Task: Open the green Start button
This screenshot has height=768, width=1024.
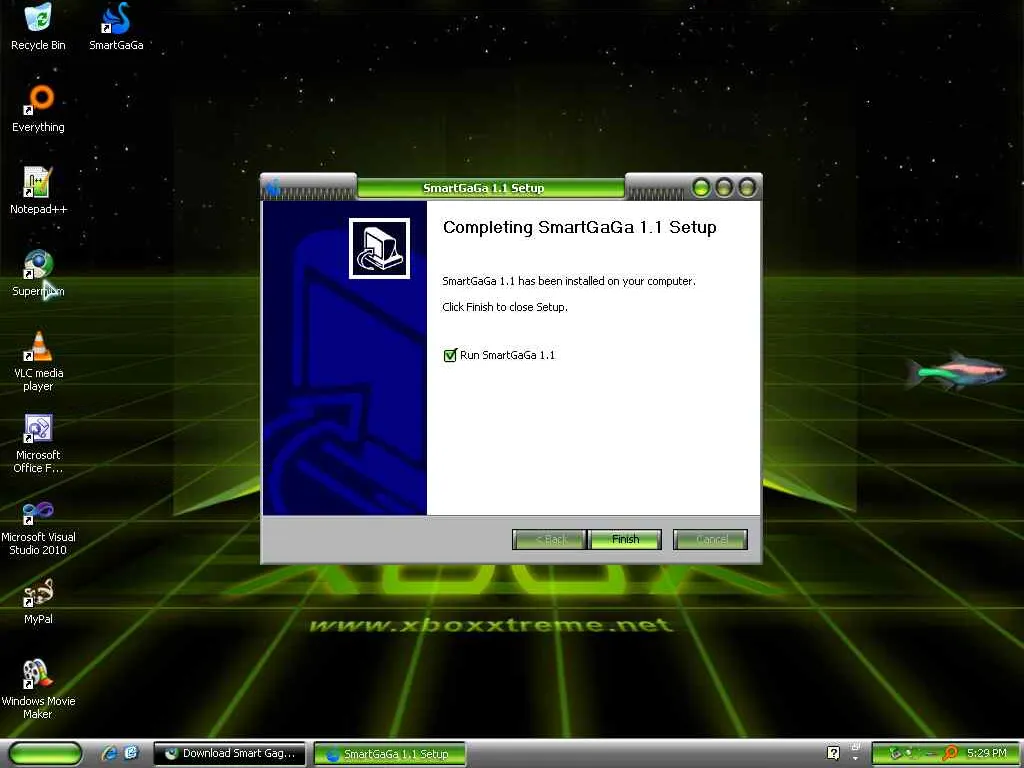Action: (x=45, y=754)
